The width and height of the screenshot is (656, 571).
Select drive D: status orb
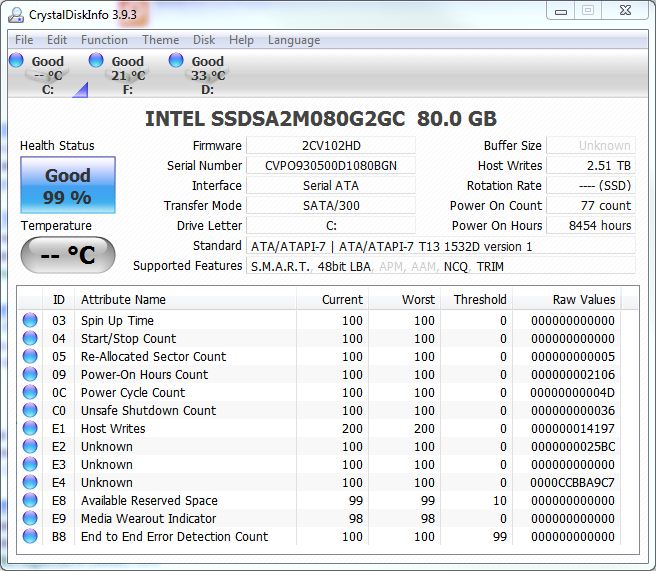click(176, 60)
